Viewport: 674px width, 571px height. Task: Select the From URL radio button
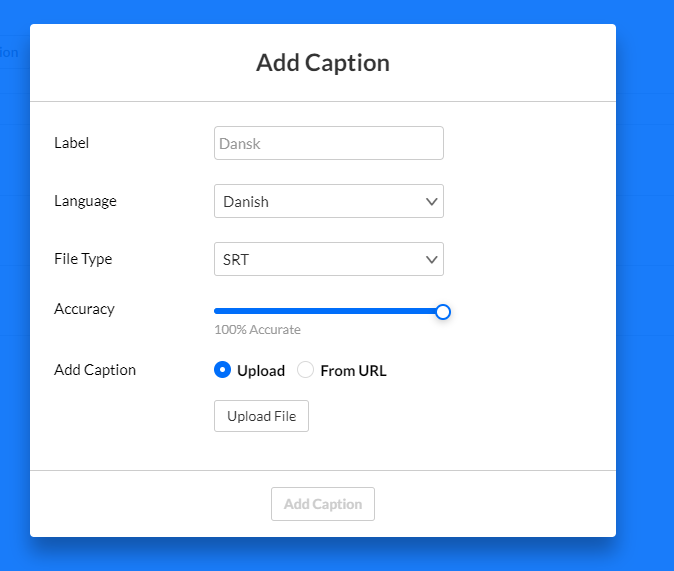305,370
